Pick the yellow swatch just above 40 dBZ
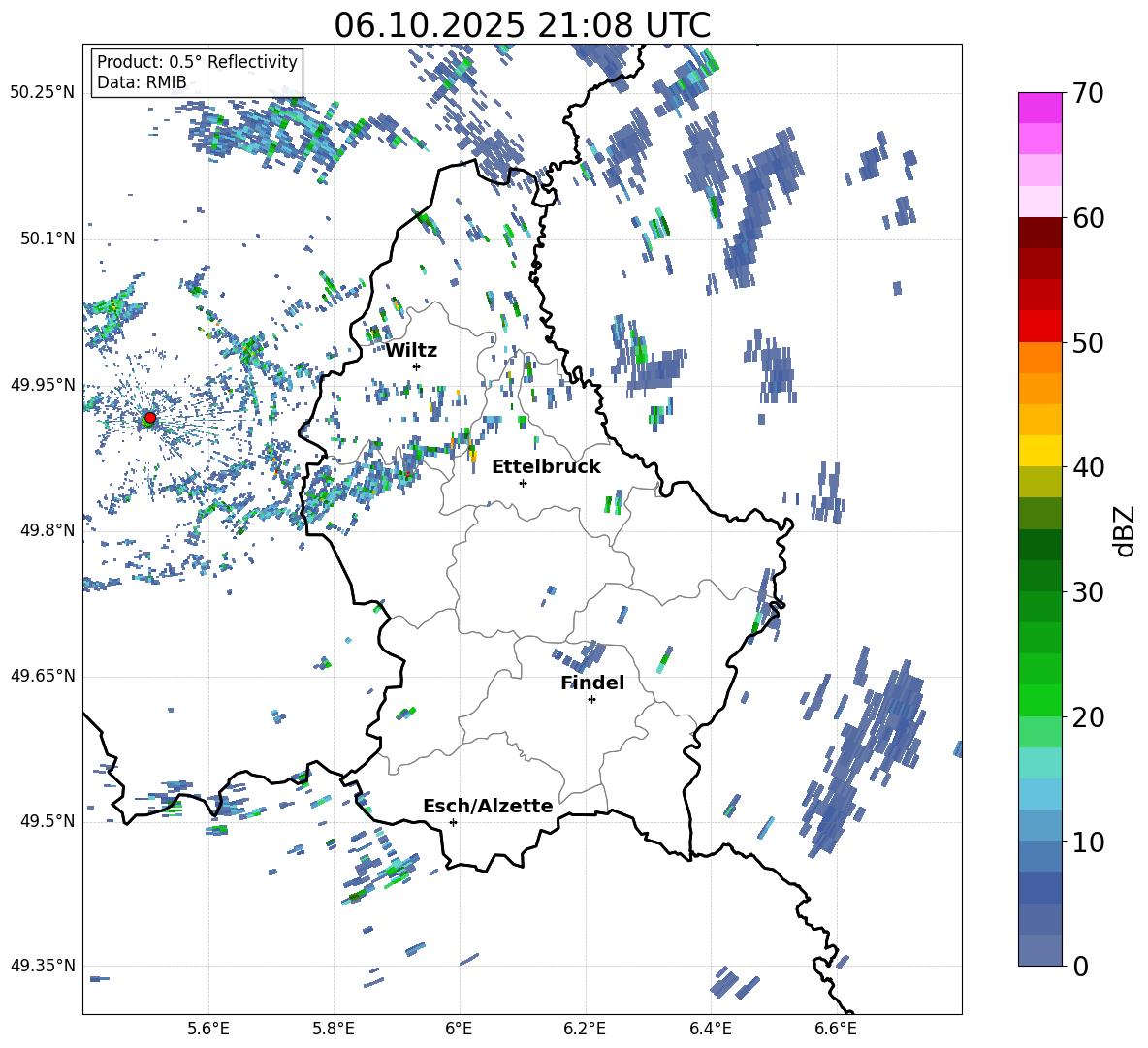The height and width of the screenshot is (1048, 1148). tap(1039, 451)
